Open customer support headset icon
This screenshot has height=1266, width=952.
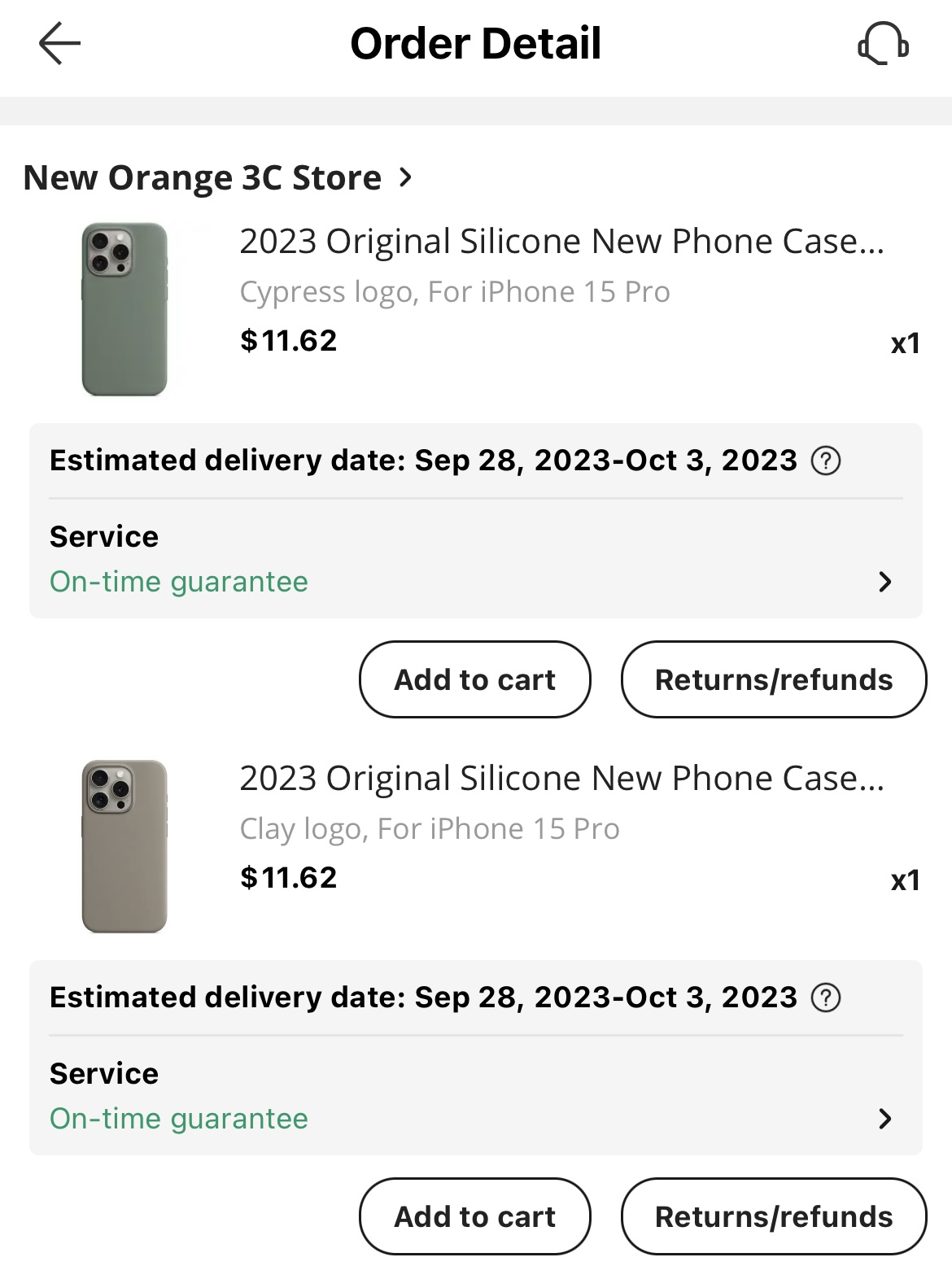[x=884, y=43]
